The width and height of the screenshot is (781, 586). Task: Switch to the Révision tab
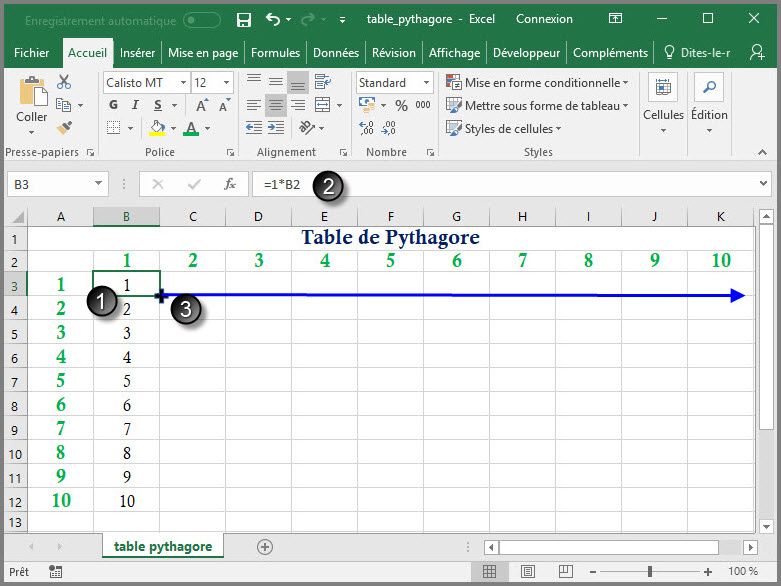(393, 53)
